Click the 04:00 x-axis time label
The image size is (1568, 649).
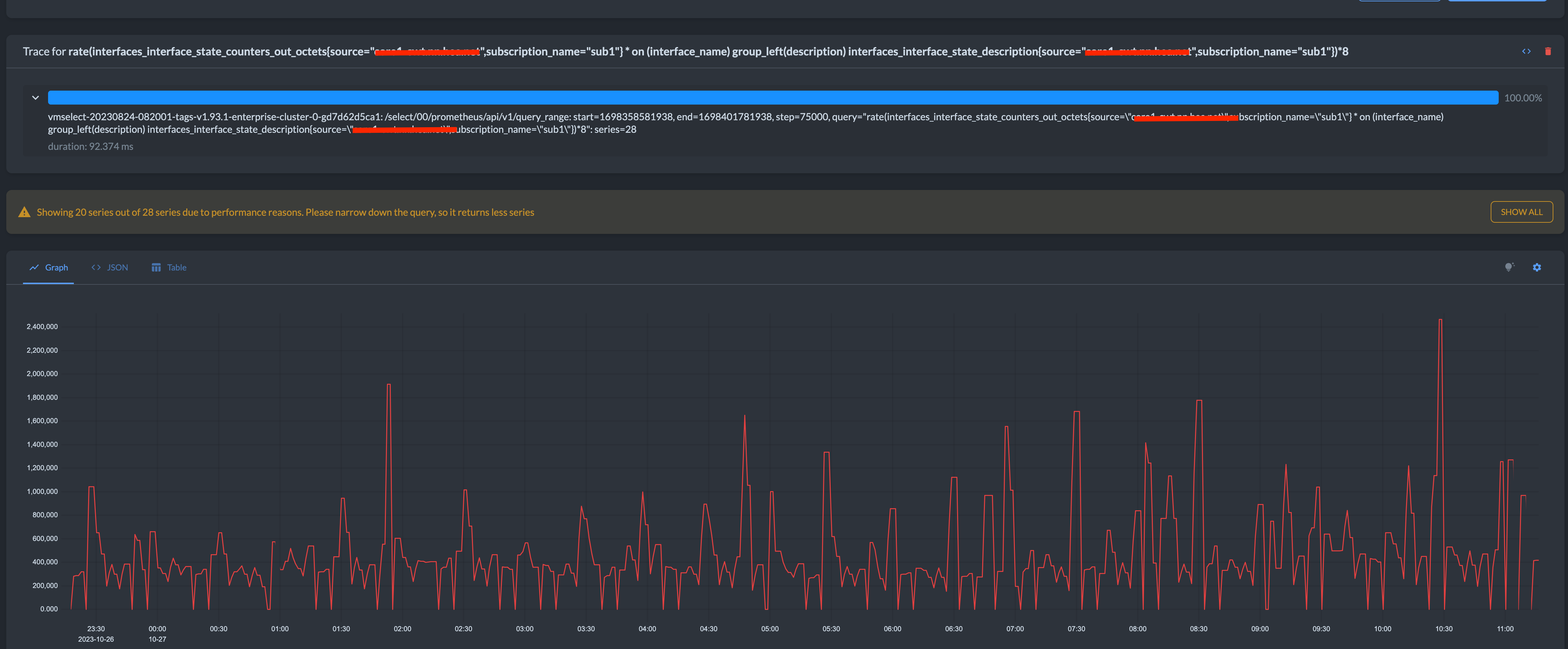(x=647, y=628)
